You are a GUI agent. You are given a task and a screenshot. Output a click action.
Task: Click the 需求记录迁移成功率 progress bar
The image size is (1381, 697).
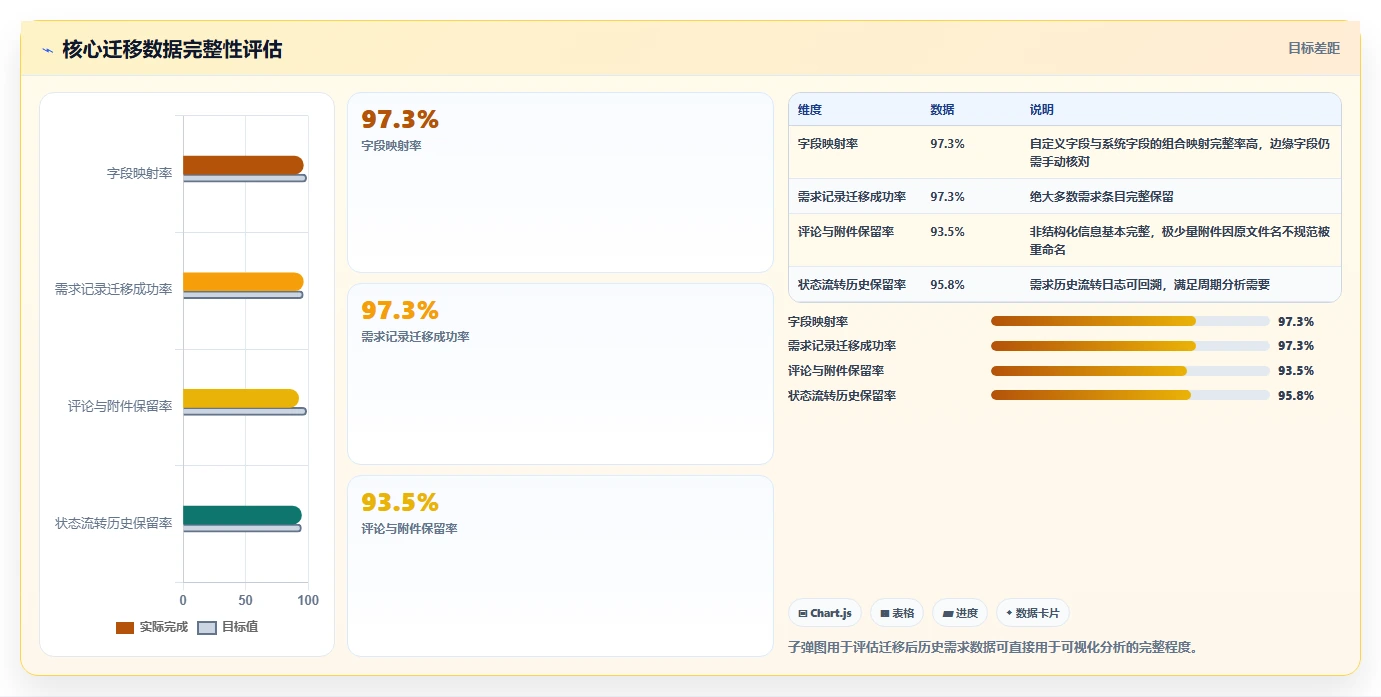[1130, 346]
